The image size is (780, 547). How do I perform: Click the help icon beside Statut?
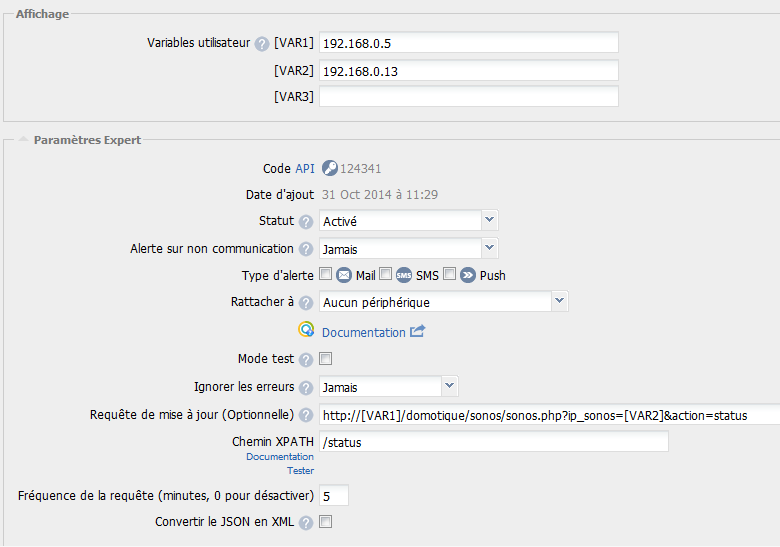[306, 221]
